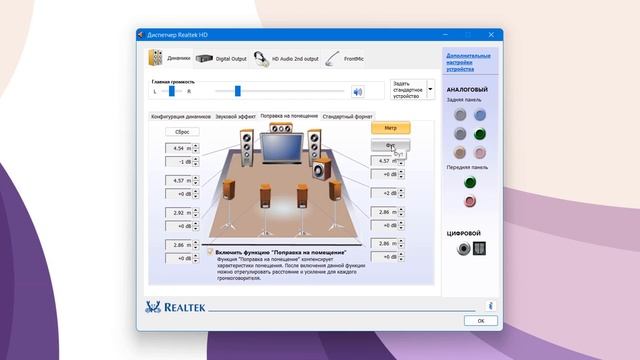The width and height of the screenshot is (640, 360).
Task: Select the Метр units button
Action: 391,128
